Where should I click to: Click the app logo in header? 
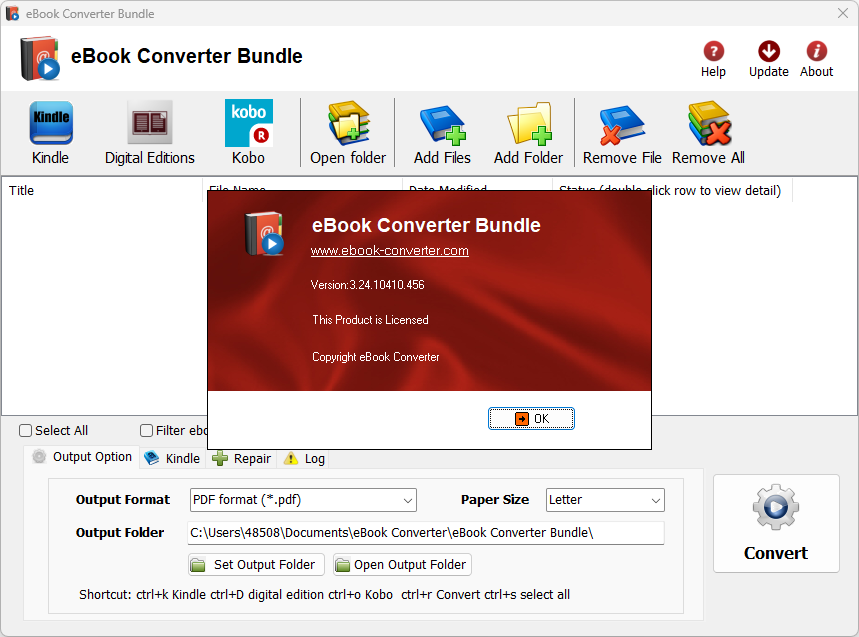click(39, 58)
